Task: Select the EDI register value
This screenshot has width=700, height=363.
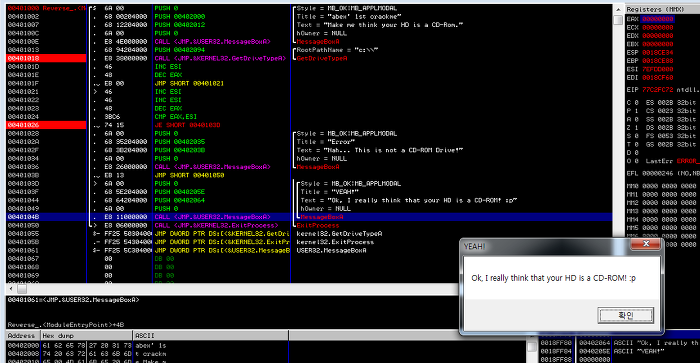Action: pyautogui.click(x=658, y=78)
